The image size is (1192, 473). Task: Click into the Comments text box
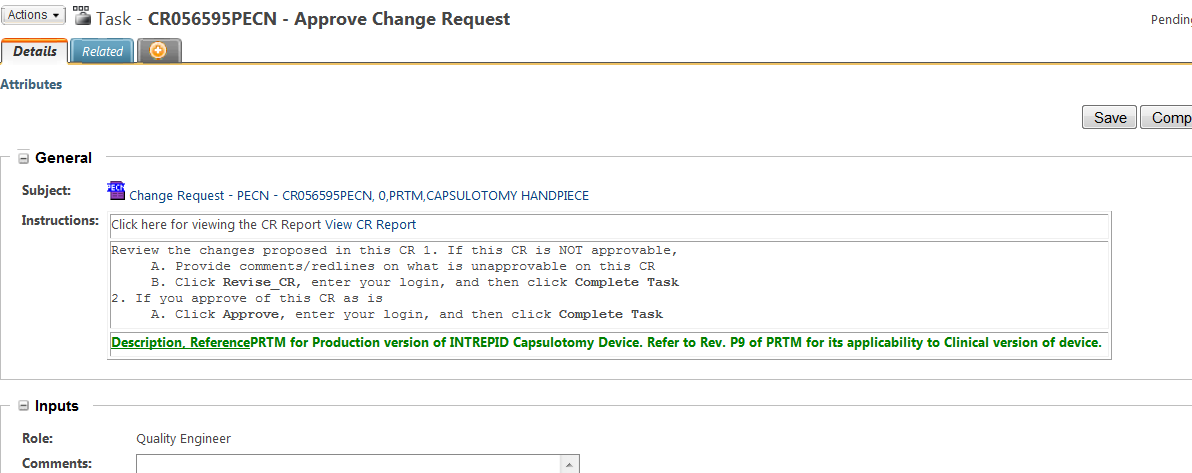[x=347, y=463]
